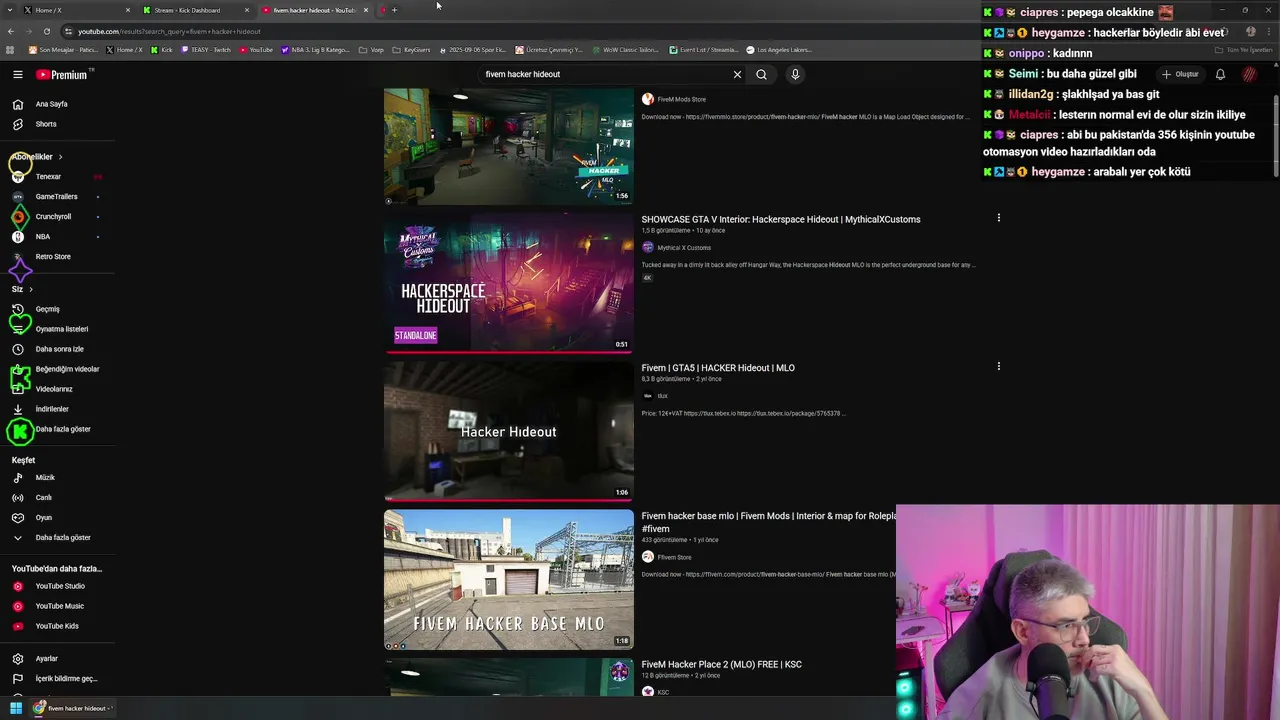Image resolution: width=1280 pixels, height=720 pixels.
Task: Open Beğendiğim videolar
Action: (x=57, y=369)
